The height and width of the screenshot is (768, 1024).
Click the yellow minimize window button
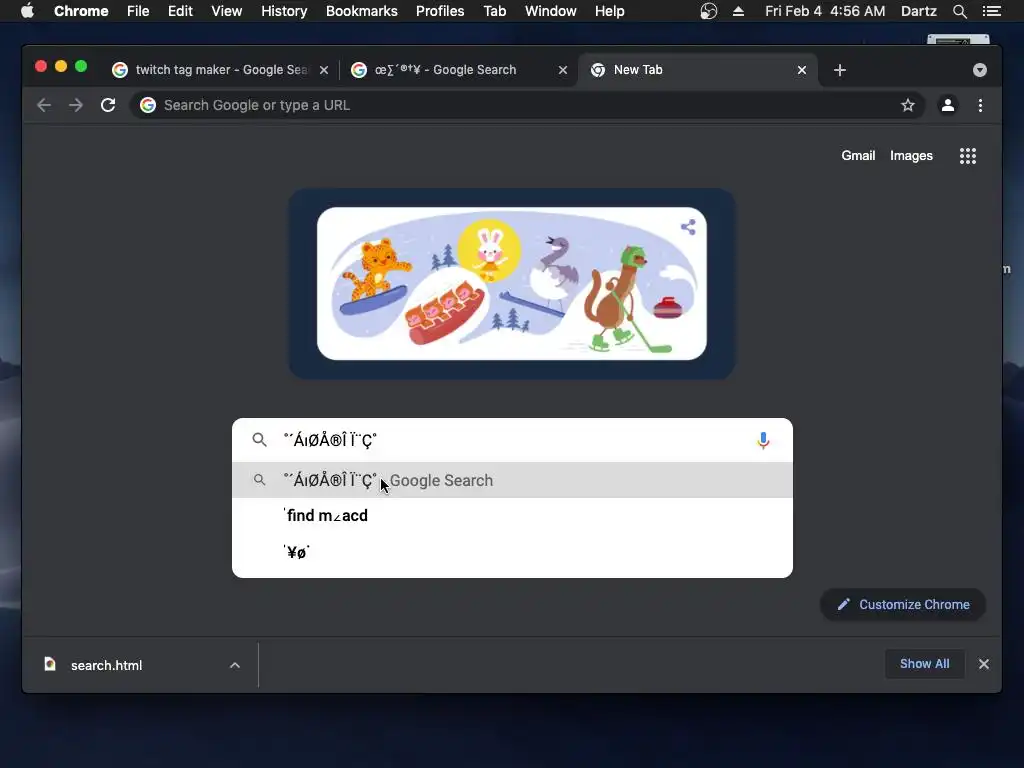61,66
